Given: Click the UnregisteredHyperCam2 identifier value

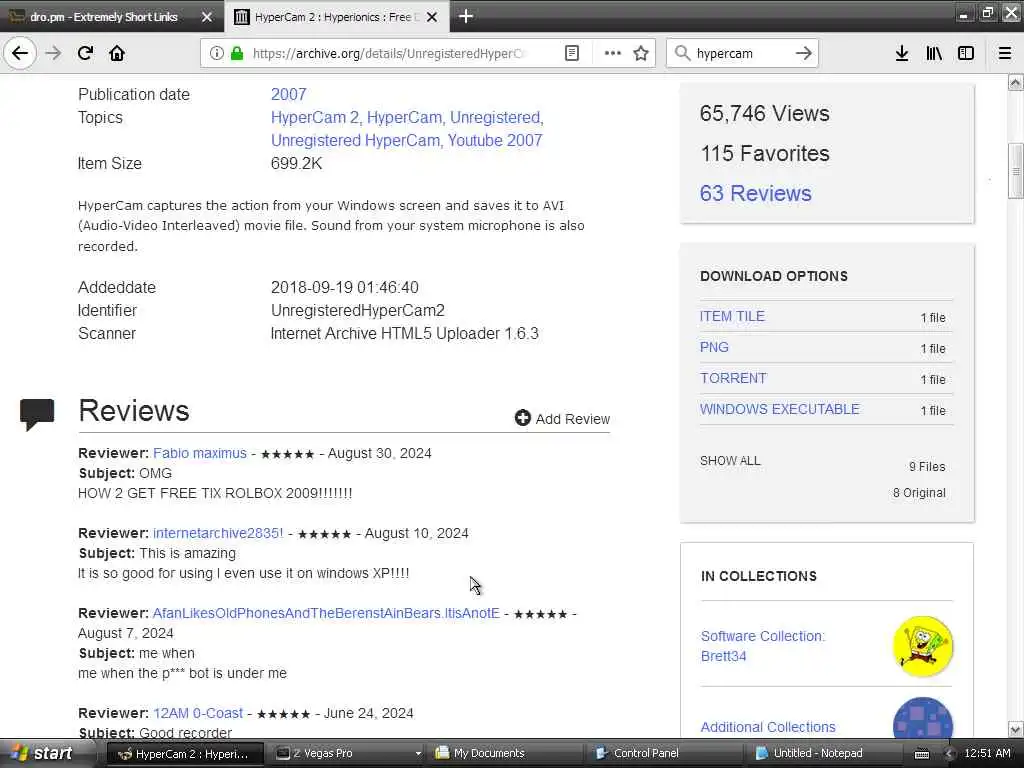Looking at the screenshot, I should click(358, 310).
